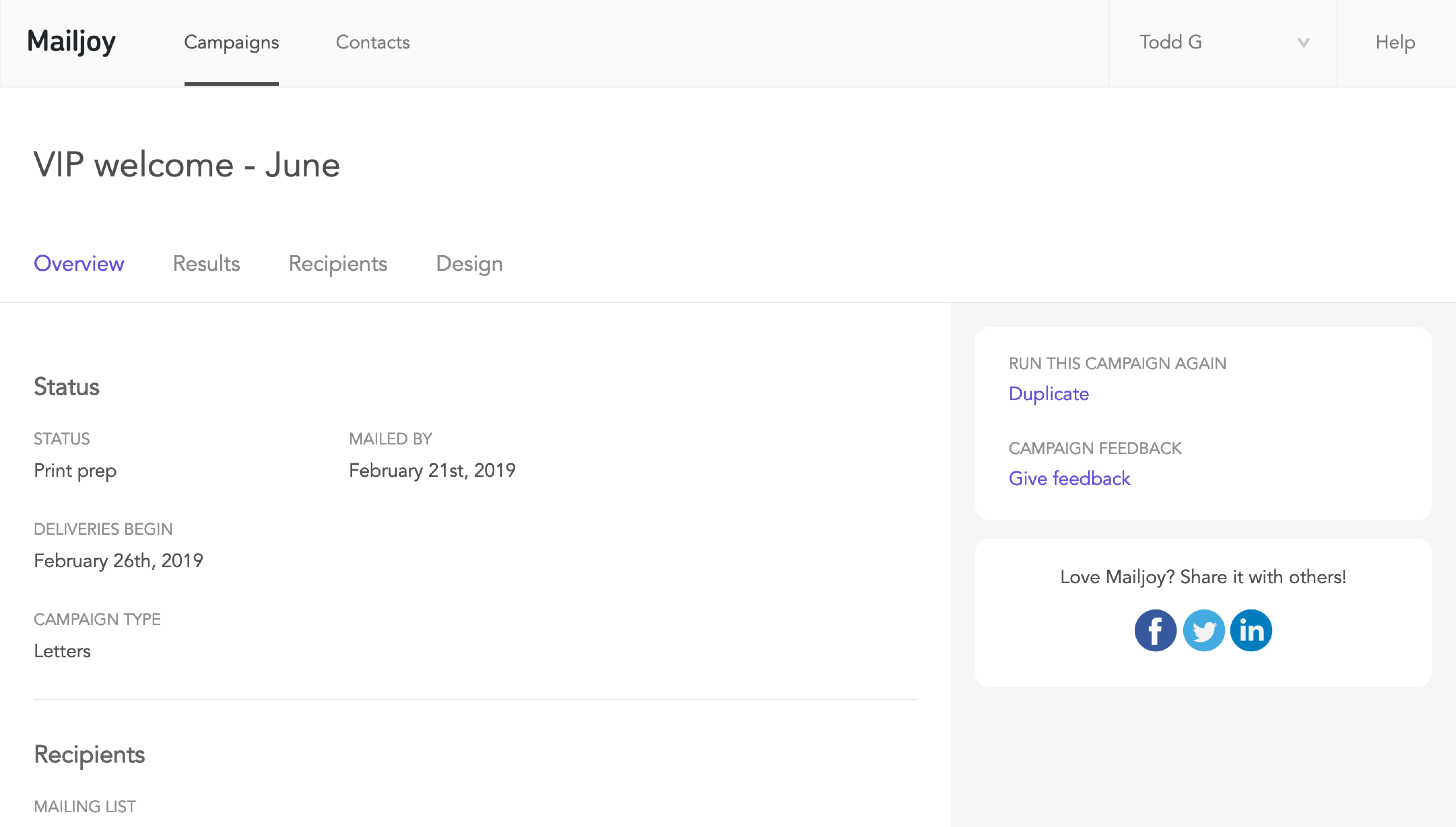Viewport: 1456px width, 827px height.
Task: Click the Twitter share icon
Action: coord(1204,630)
